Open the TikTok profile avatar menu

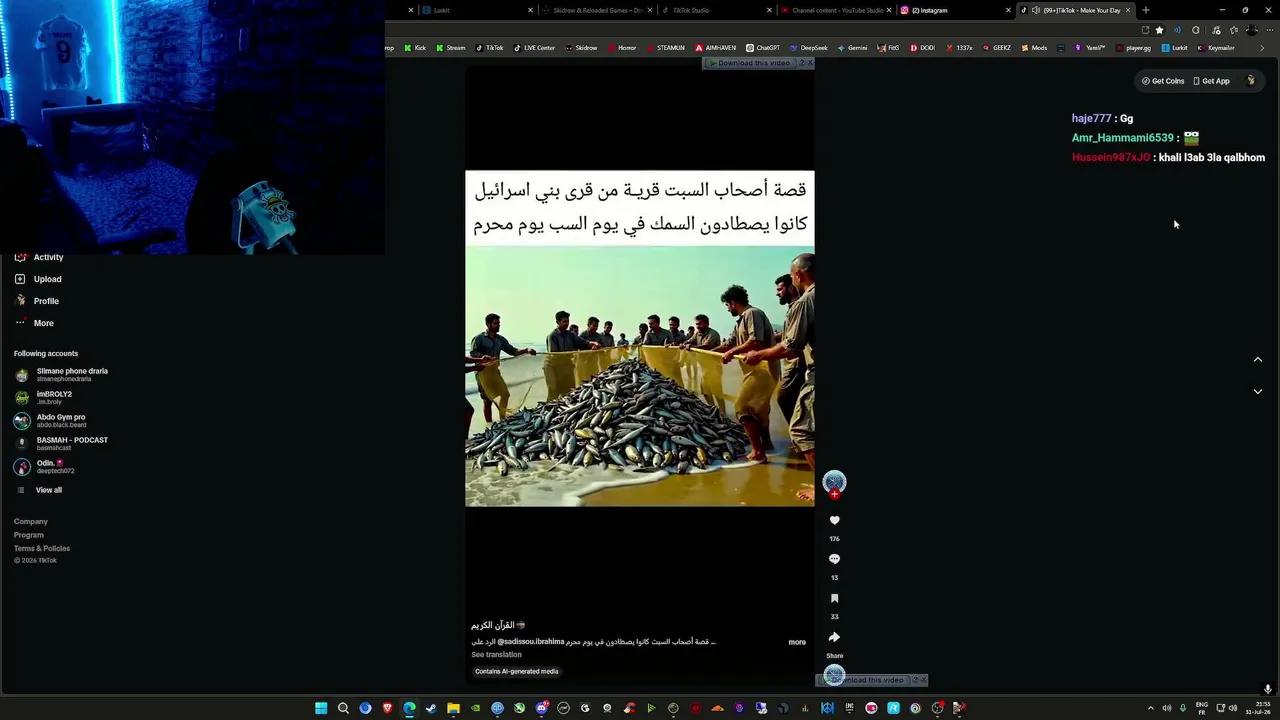(x=1250, y=81)
